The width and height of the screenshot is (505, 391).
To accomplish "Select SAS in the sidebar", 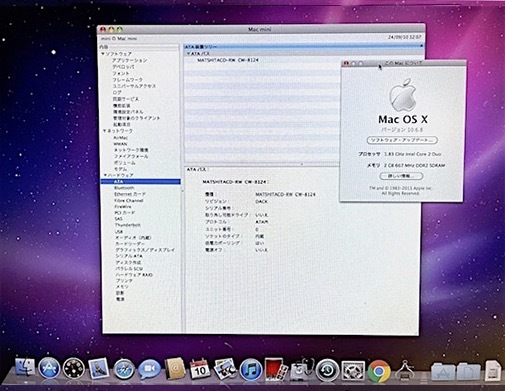I will tap(118, 219).
